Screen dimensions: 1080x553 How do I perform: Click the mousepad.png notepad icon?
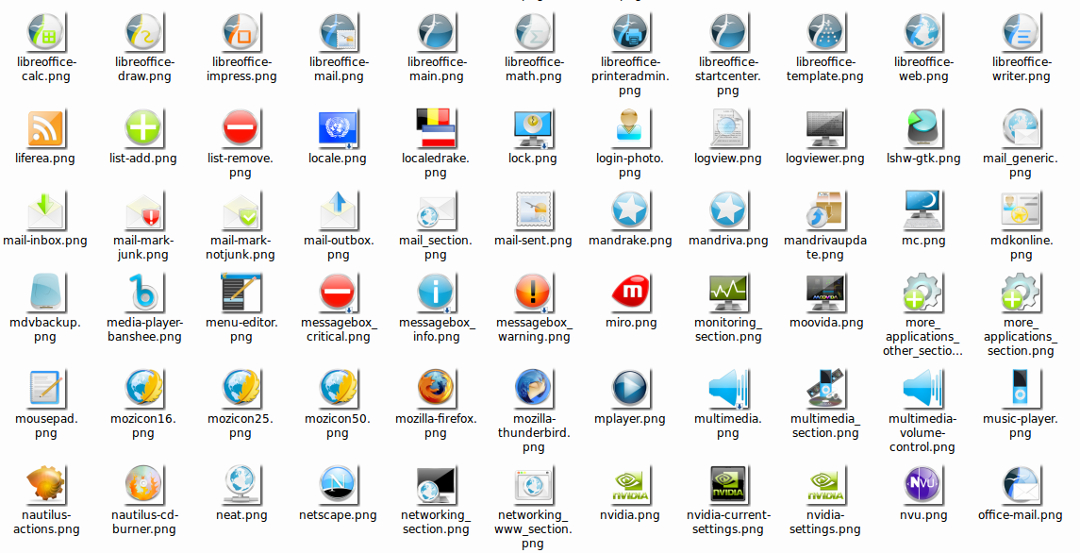coord(45,388)
